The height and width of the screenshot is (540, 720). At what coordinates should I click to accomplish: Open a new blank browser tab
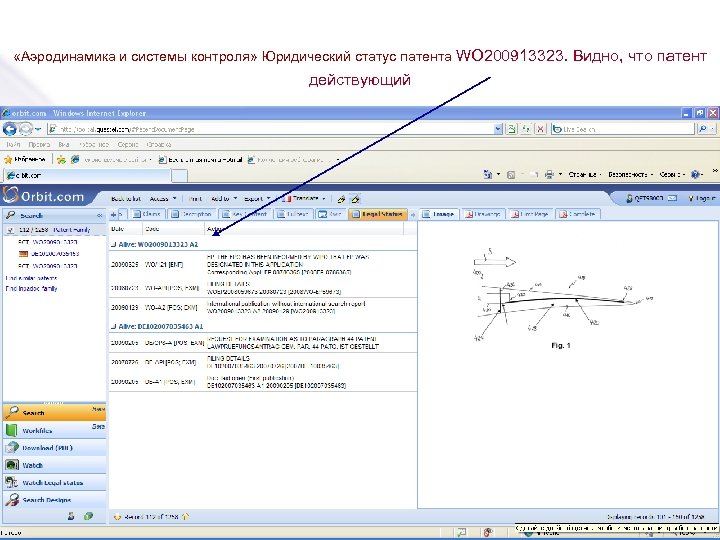[180, 175]
